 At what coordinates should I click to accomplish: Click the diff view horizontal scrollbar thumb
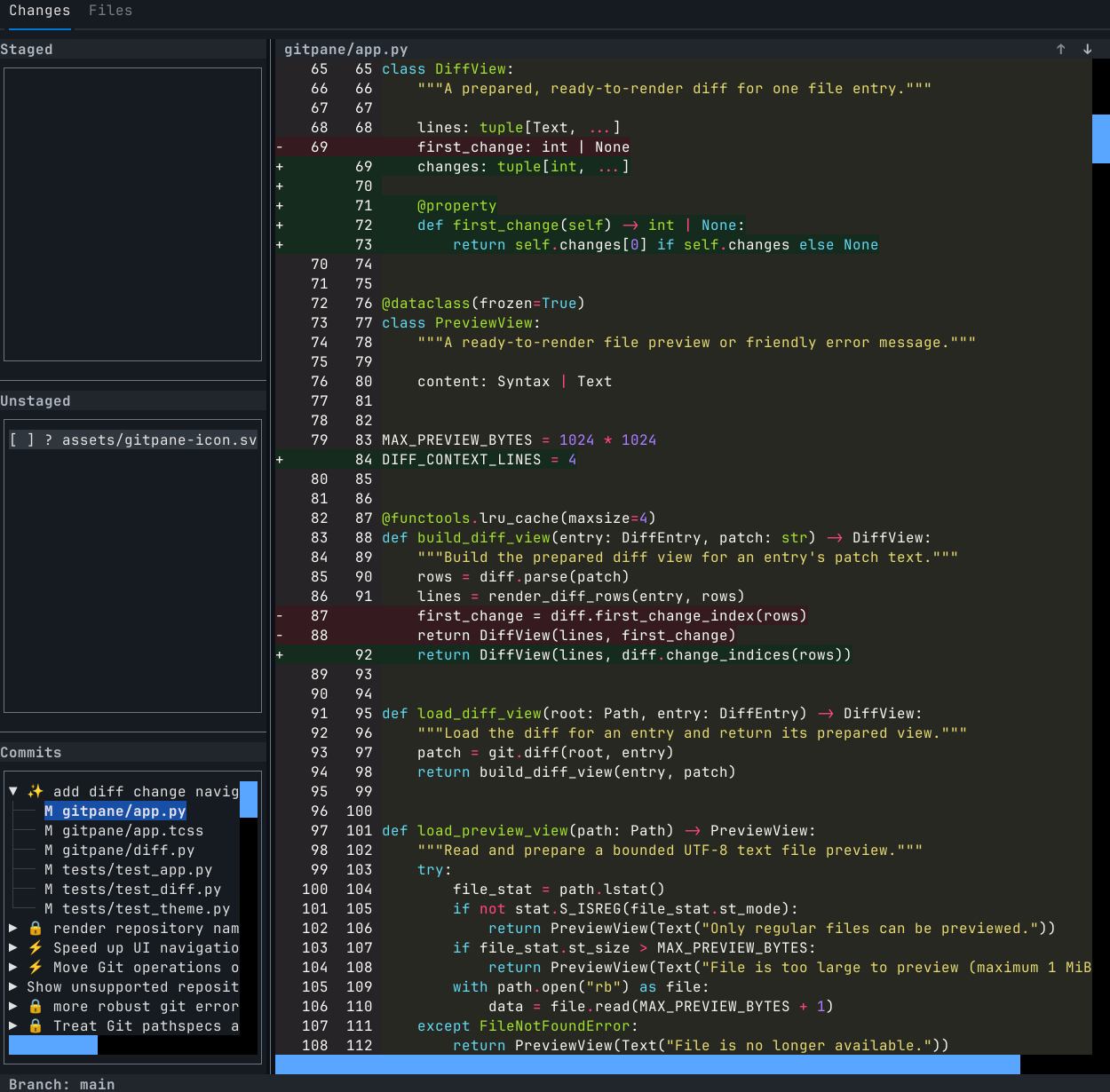coord(647,1064)
